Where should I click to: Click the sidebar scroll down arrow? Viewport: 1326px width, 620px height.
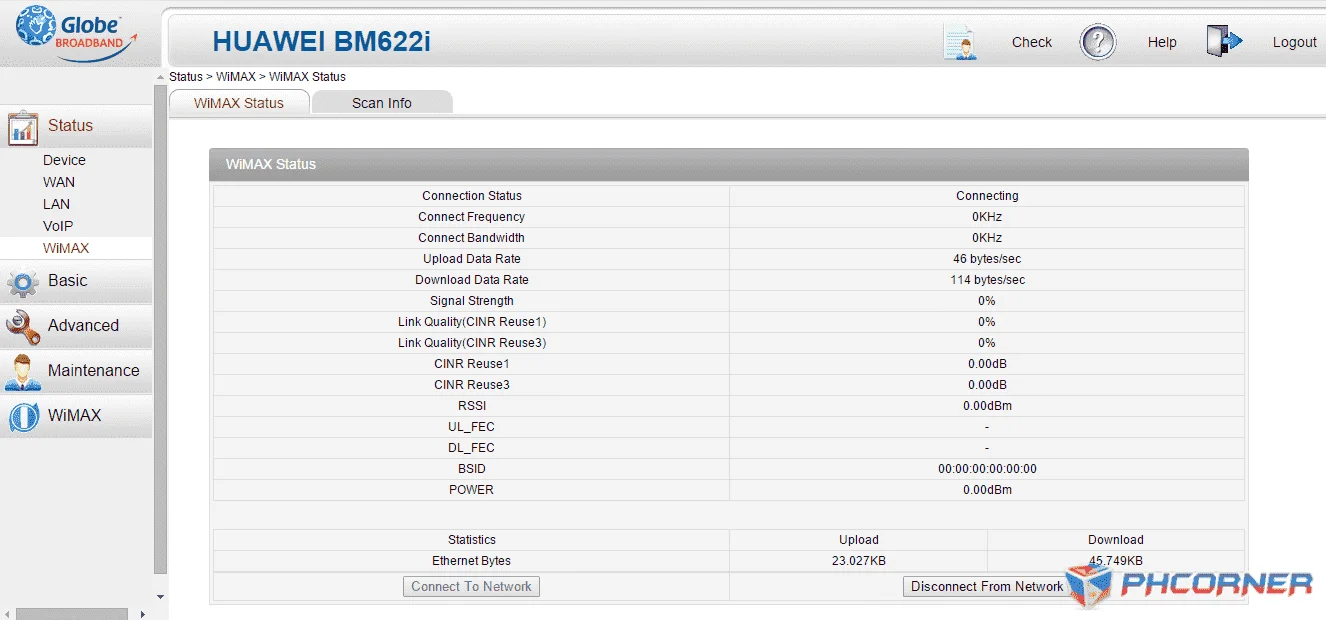[x=160, y=597]
